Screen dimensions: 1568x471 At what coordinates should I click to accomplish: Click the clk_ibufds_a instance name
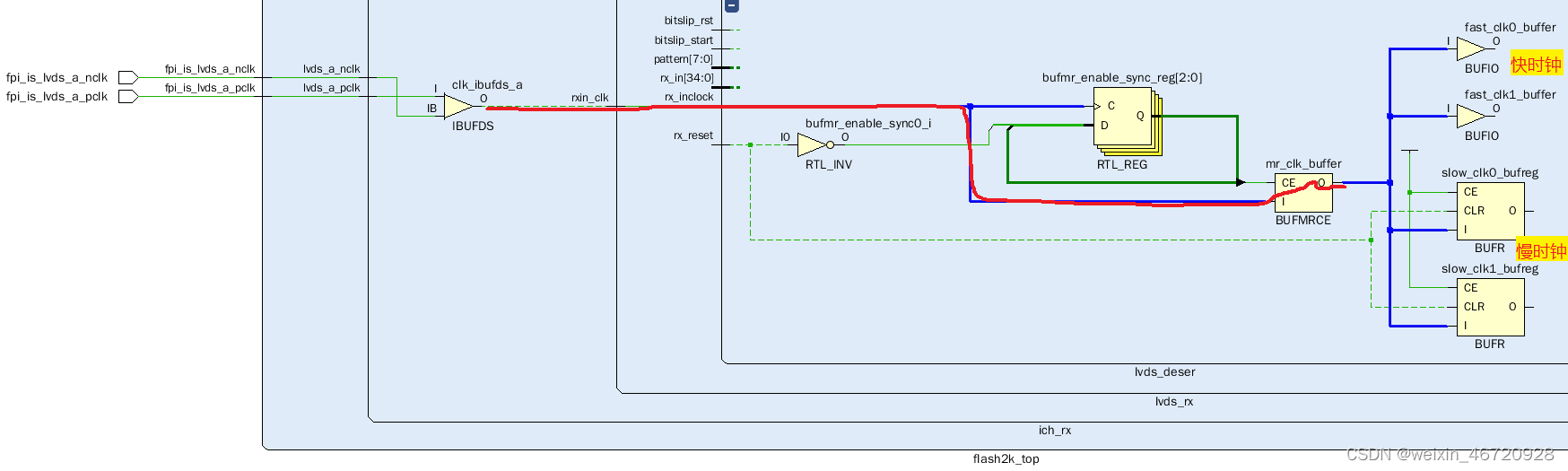click(x=487, y=85)
